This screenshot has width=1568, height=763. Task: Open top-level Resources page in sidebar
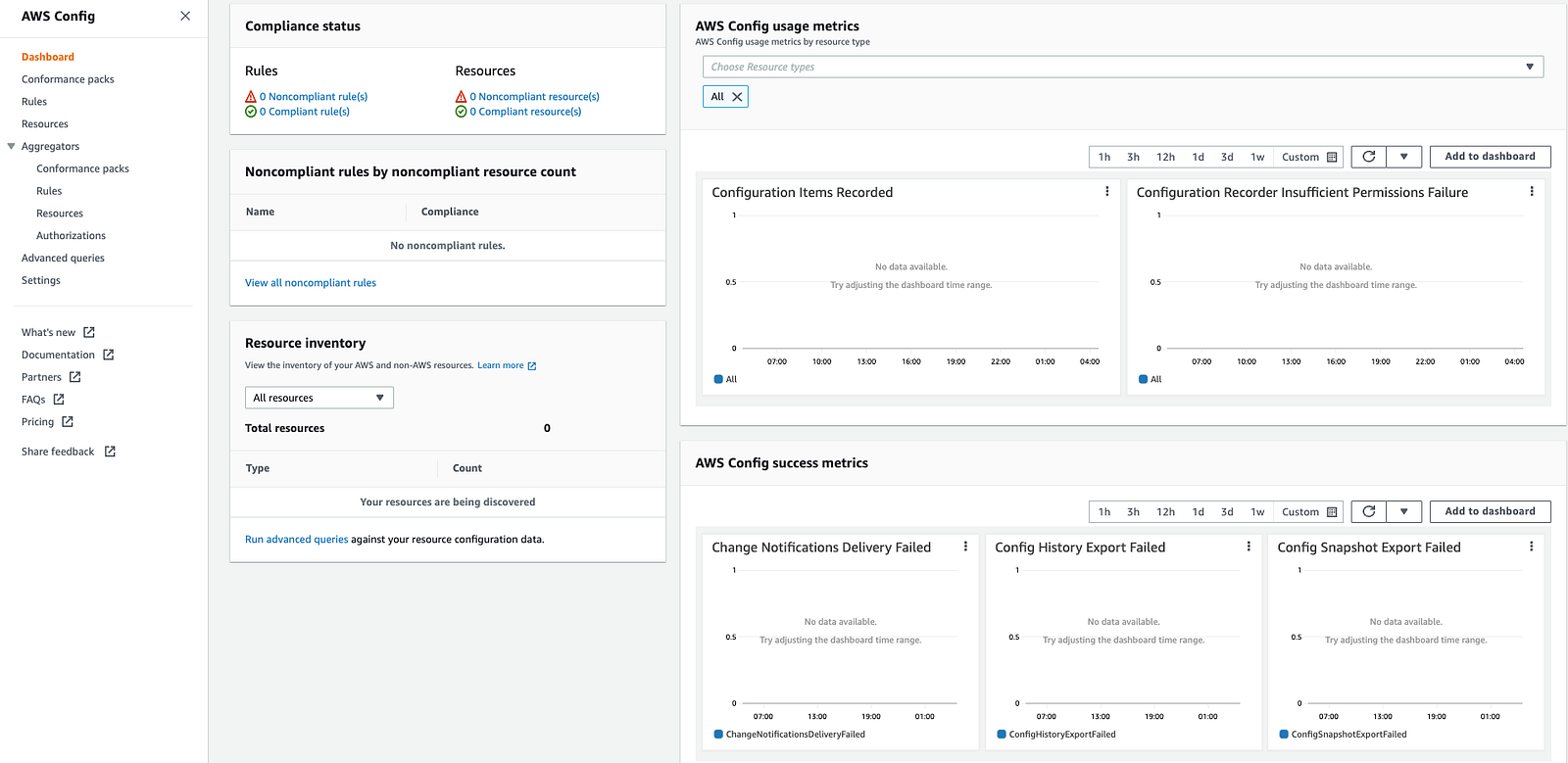tap(45, 124)
